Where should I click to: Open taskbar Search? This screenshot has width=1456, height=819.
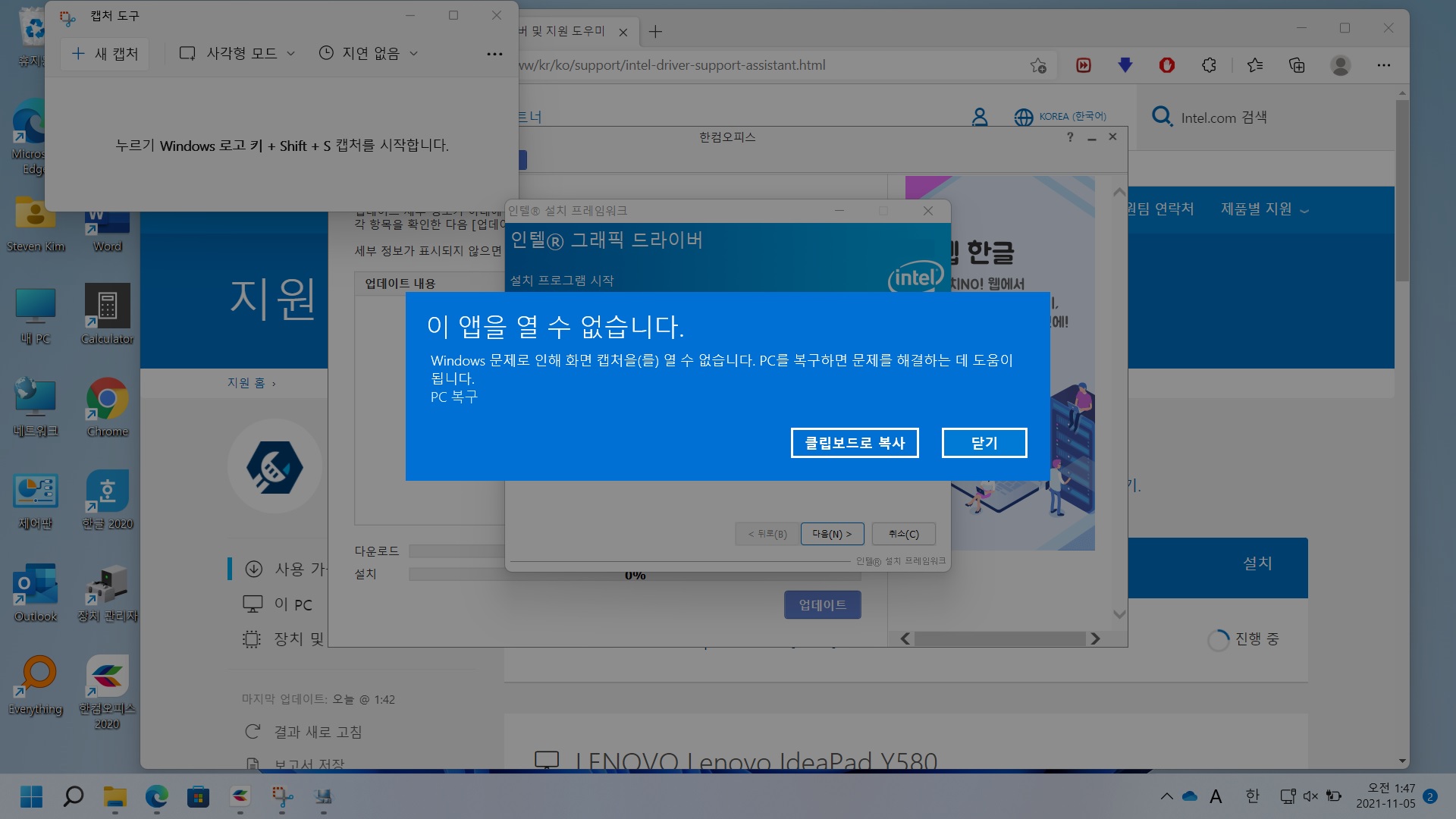tap(74, 796)
